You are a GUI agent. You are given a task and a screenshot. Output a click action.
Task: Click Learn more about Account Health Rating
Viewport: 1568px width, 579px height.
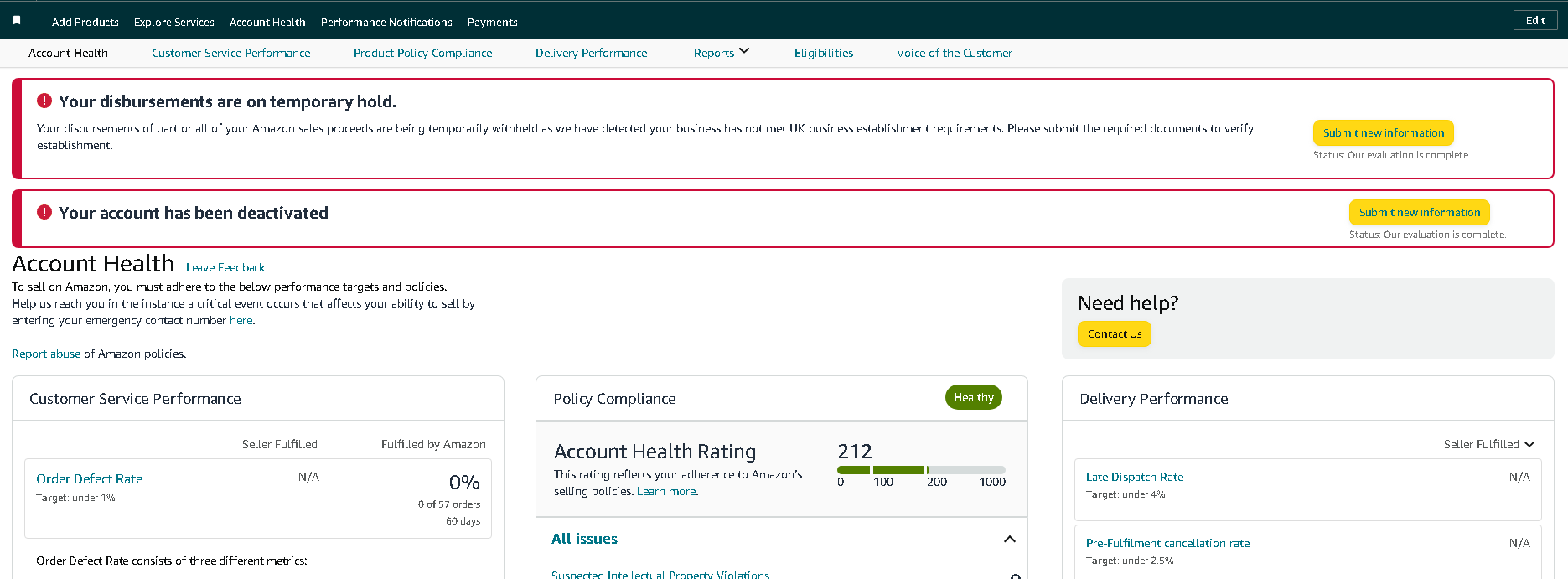tap(666, 491)
